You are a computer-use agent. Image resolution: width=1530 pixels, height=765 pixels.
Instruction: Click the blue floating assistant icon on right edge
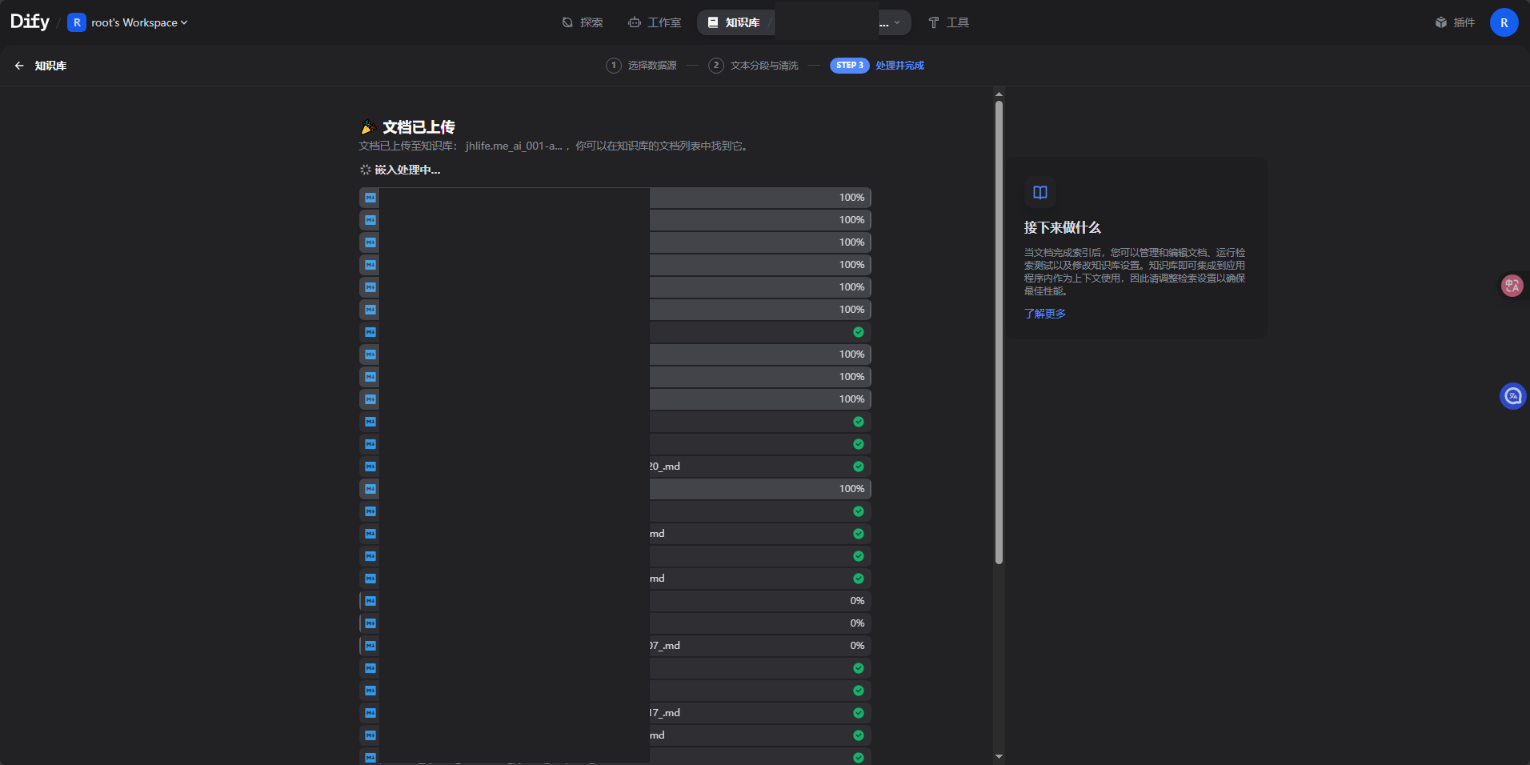(x=1512, y=396)
